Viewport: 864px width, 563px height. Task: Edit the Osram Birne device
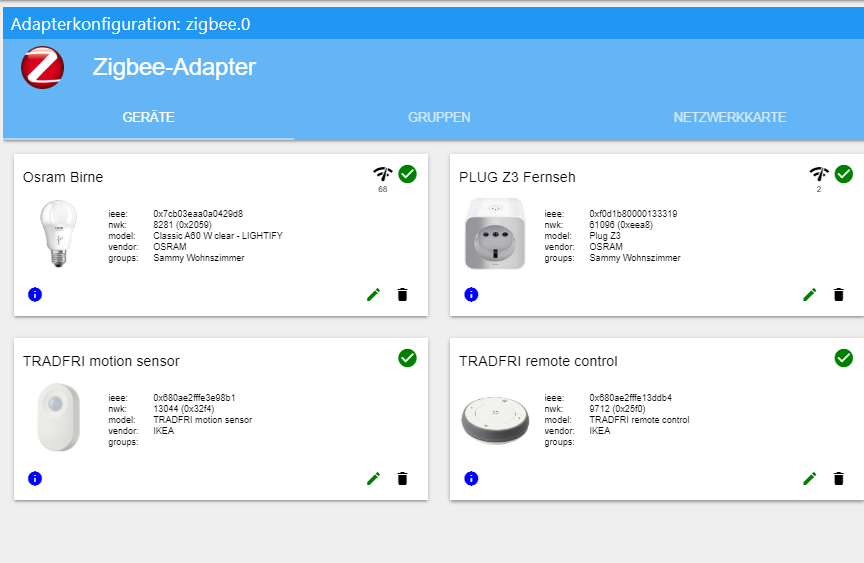(x=374, y=295)
